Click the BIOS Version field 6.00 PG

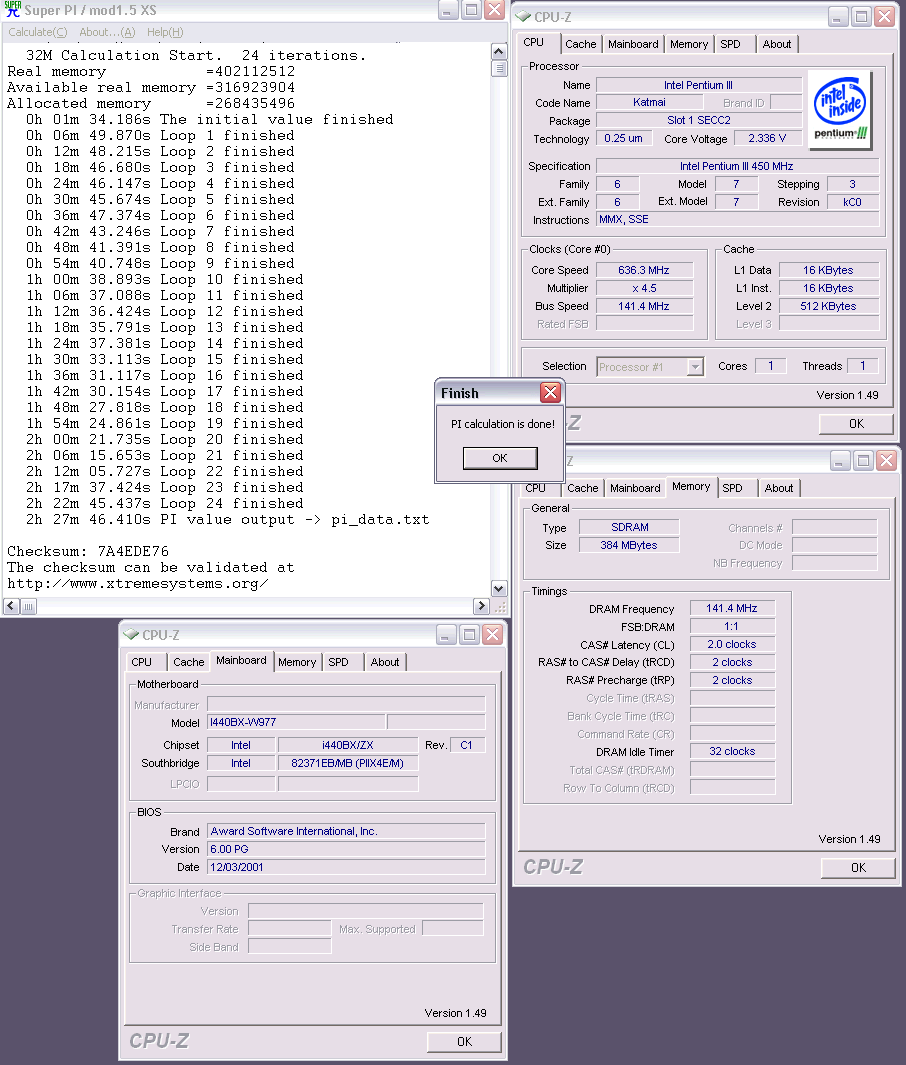click(346, 849)
